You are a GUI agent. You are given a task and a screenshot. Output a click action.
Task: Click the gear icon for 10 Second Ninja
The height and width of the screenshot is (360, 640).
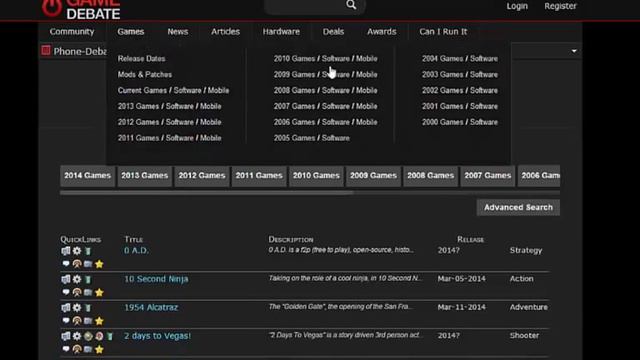click(x=77, y=279)
